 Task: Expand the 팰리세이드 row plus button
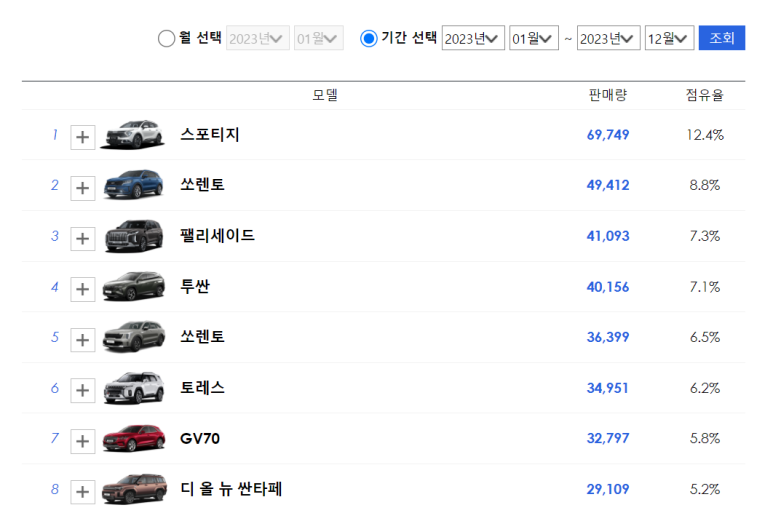(83, 239)
